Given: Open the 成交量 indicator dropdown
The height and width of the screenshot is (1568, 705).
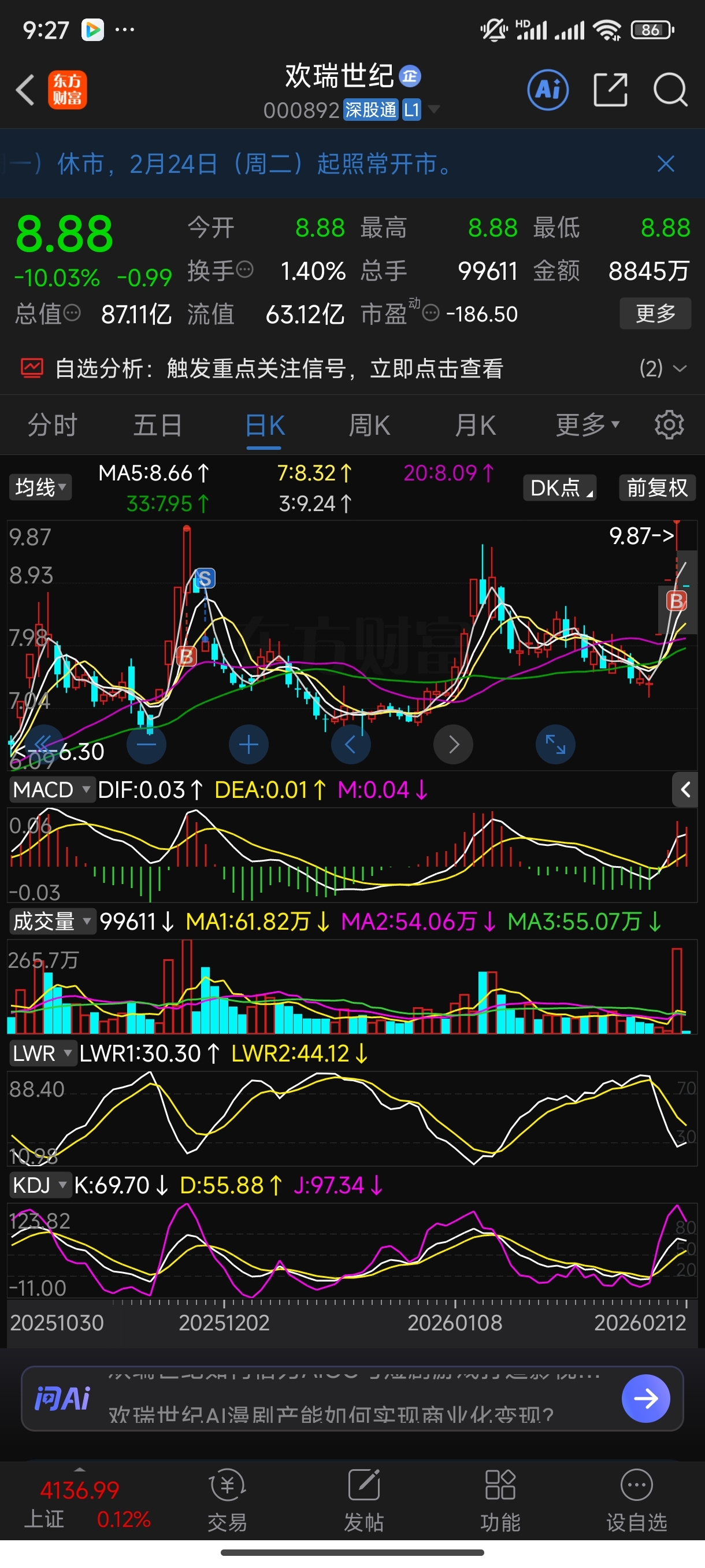Looking at the screenshot, I should tap(53, 921).
